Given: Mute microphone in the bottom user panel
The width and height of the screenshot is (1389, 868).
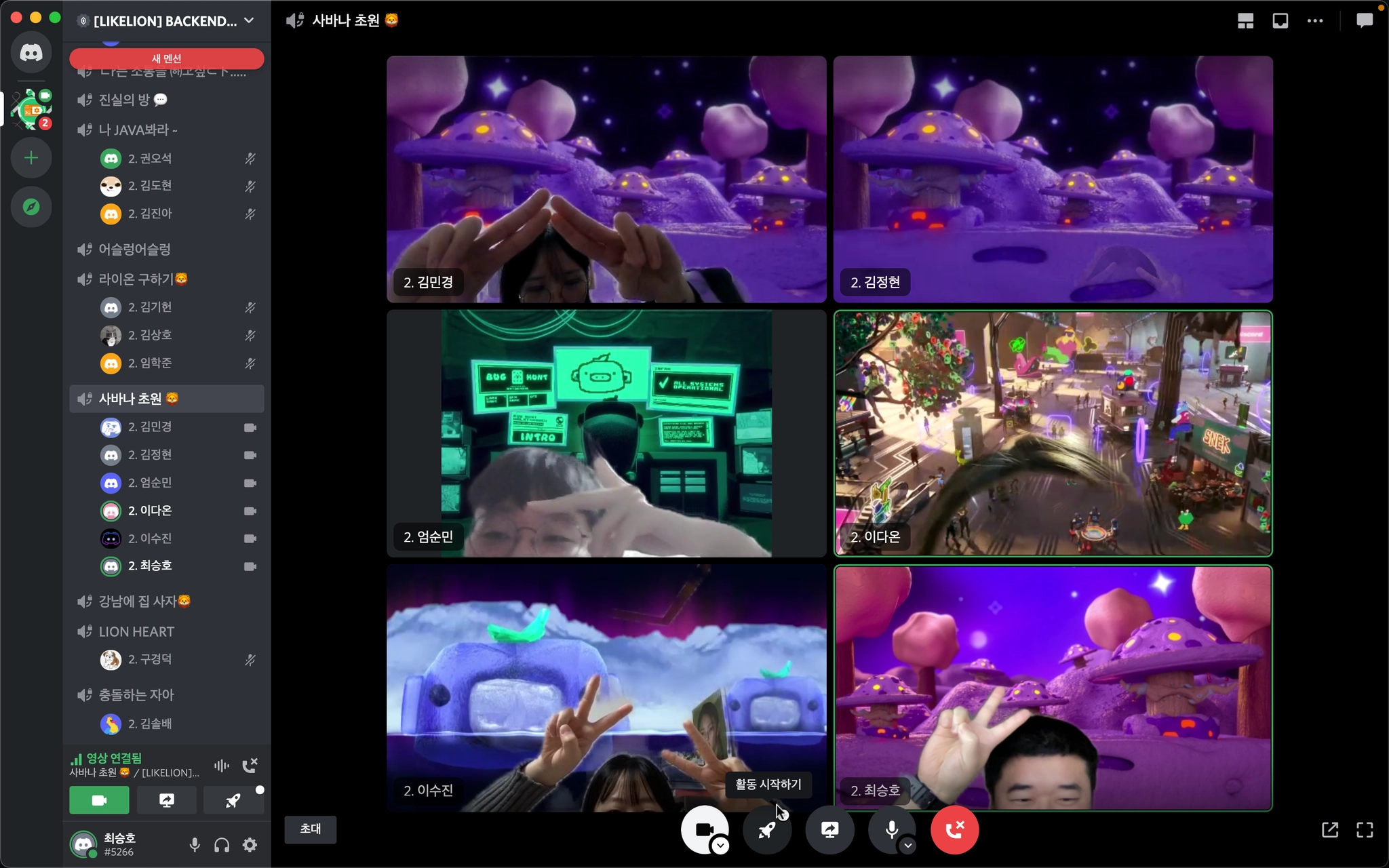Looking at the screenshot, I should coord(195,845).
